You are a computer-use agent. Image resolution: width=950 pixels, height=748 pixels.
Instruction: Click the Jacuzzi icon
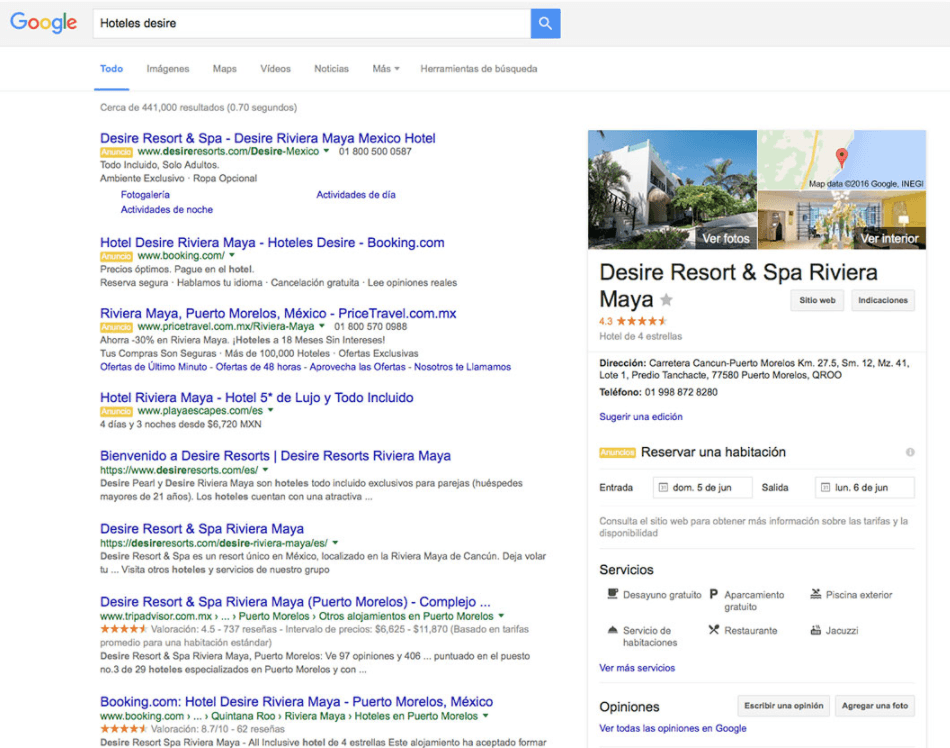pyautogui.click(x=815, y=630)
